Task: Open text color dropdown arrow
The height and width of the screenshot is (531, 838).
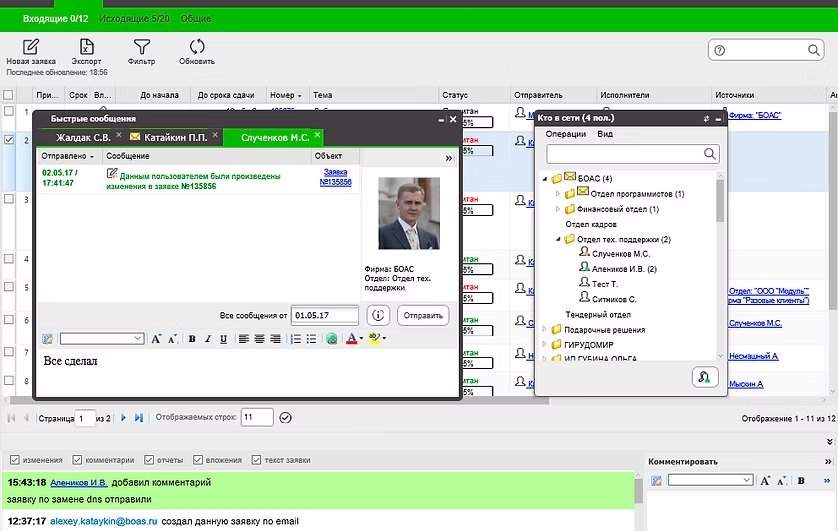Action: click(362, 339)
